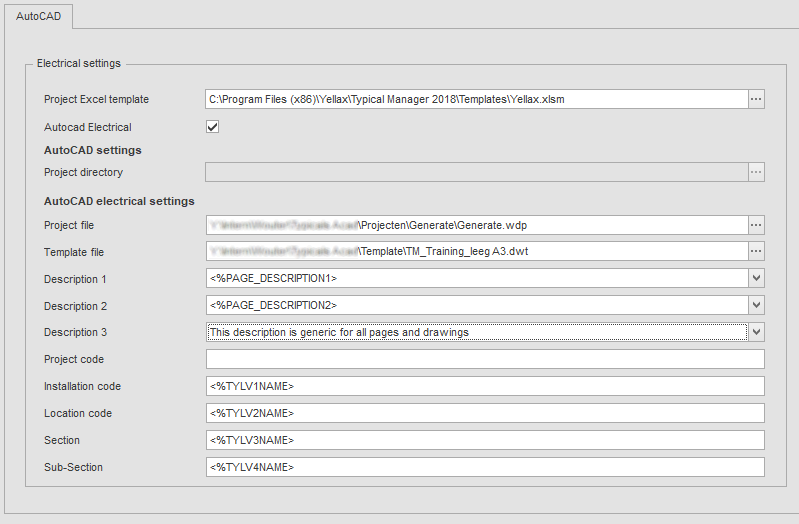Click the Sub-Section input field
Screen dimensions: 799x524
[x=485, y=467]
